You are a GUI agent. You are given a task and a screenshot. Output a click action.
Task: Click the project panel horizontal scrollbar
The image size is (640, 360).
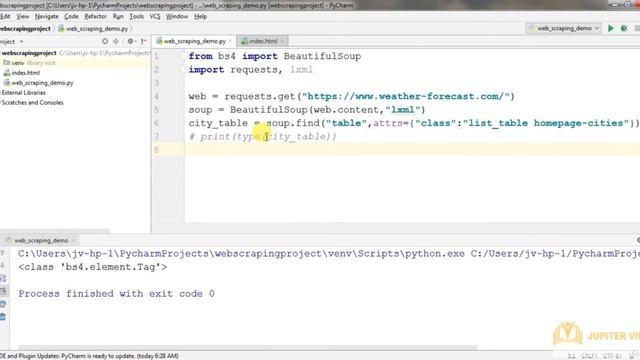(55, 231)
